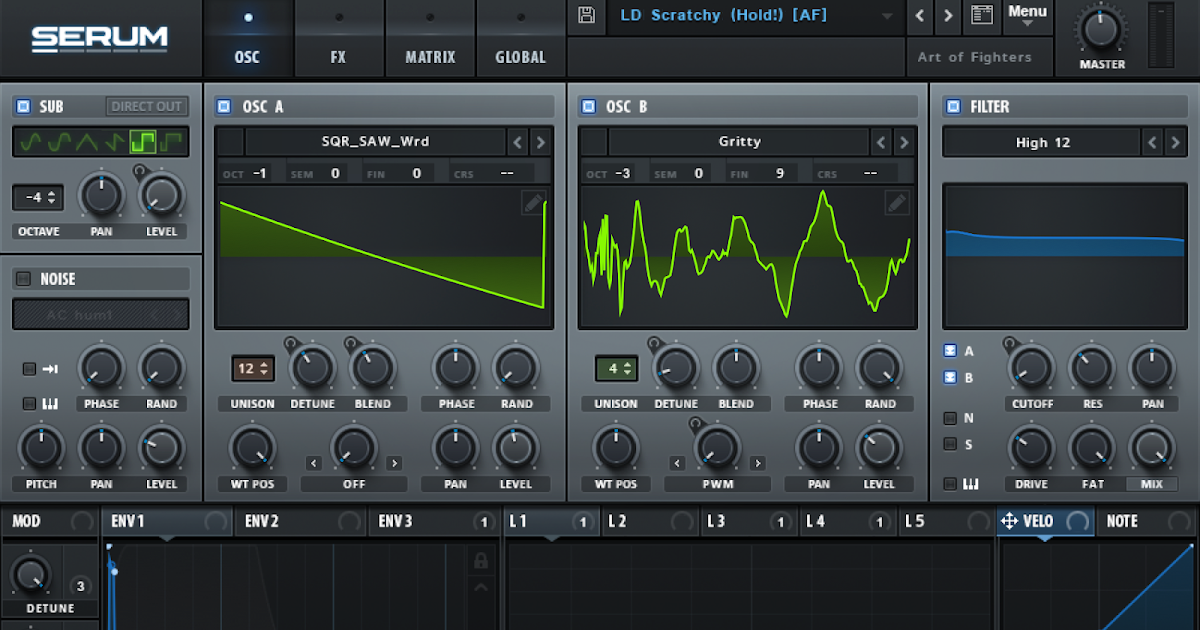
Task: Enable filter routing for noise N
Action: [950, 418]
